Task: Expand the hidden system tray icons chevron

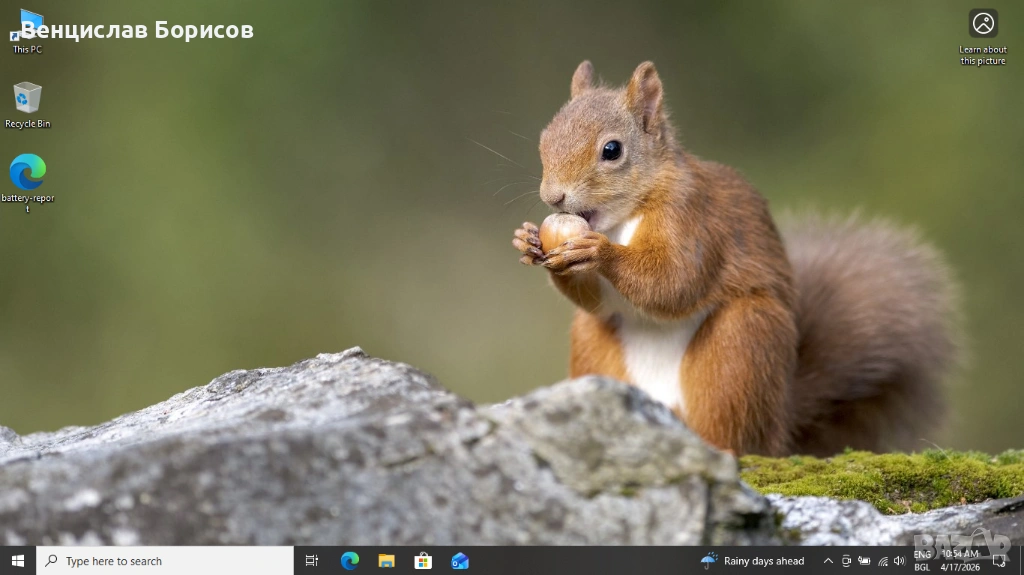Action: pyautogui.click(x=828, y=561)
